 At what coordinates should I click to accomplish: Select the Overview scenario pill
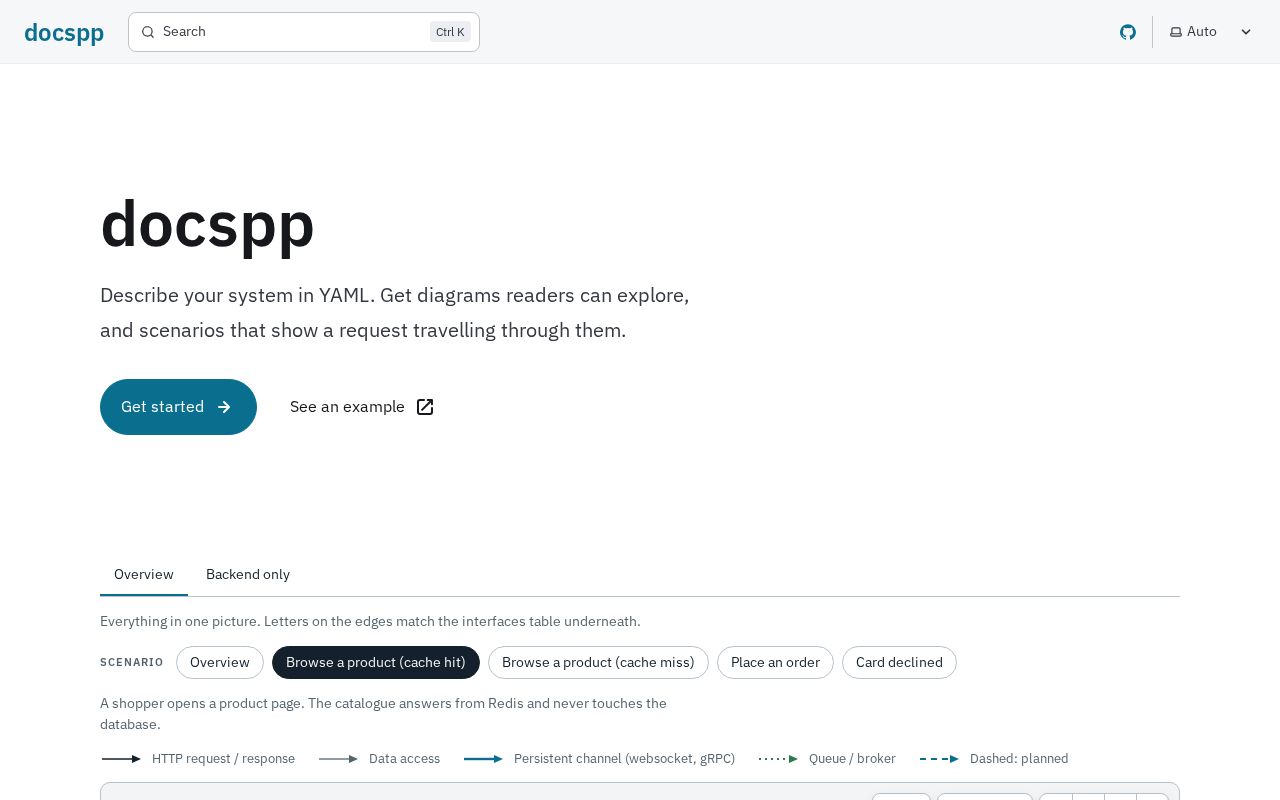coord(220,662)
